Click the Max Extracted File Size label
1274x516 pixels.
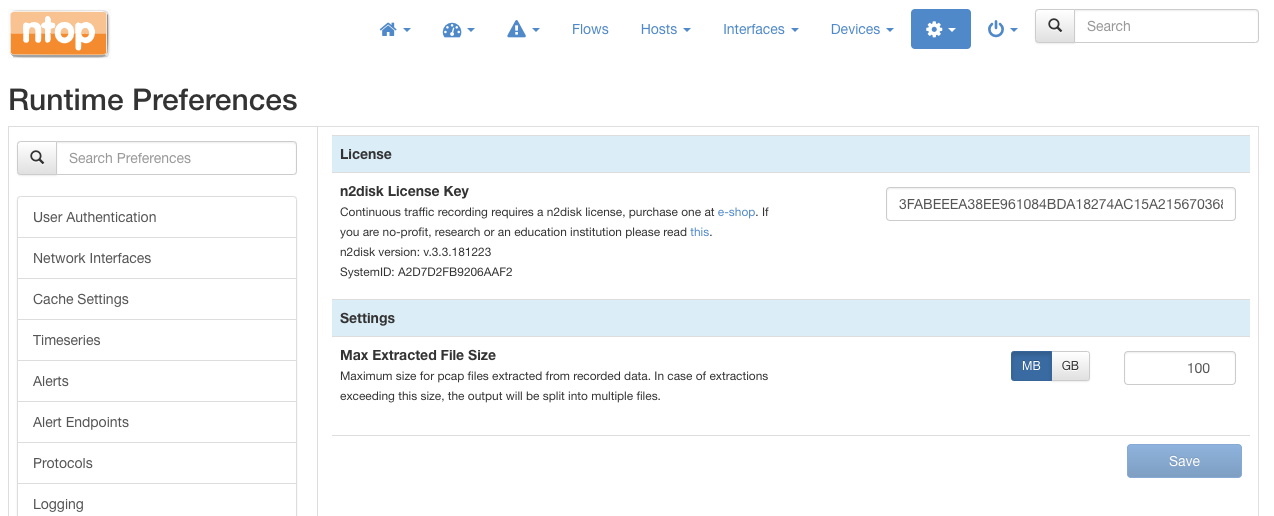pos(418,355)
